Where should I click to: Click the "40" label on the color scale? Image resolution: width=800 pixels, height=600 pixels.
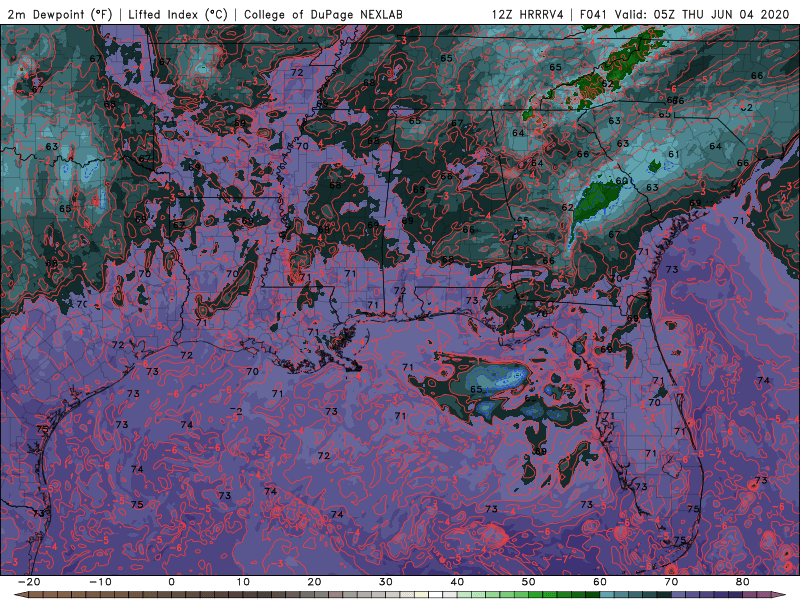(x=457, y=582)
